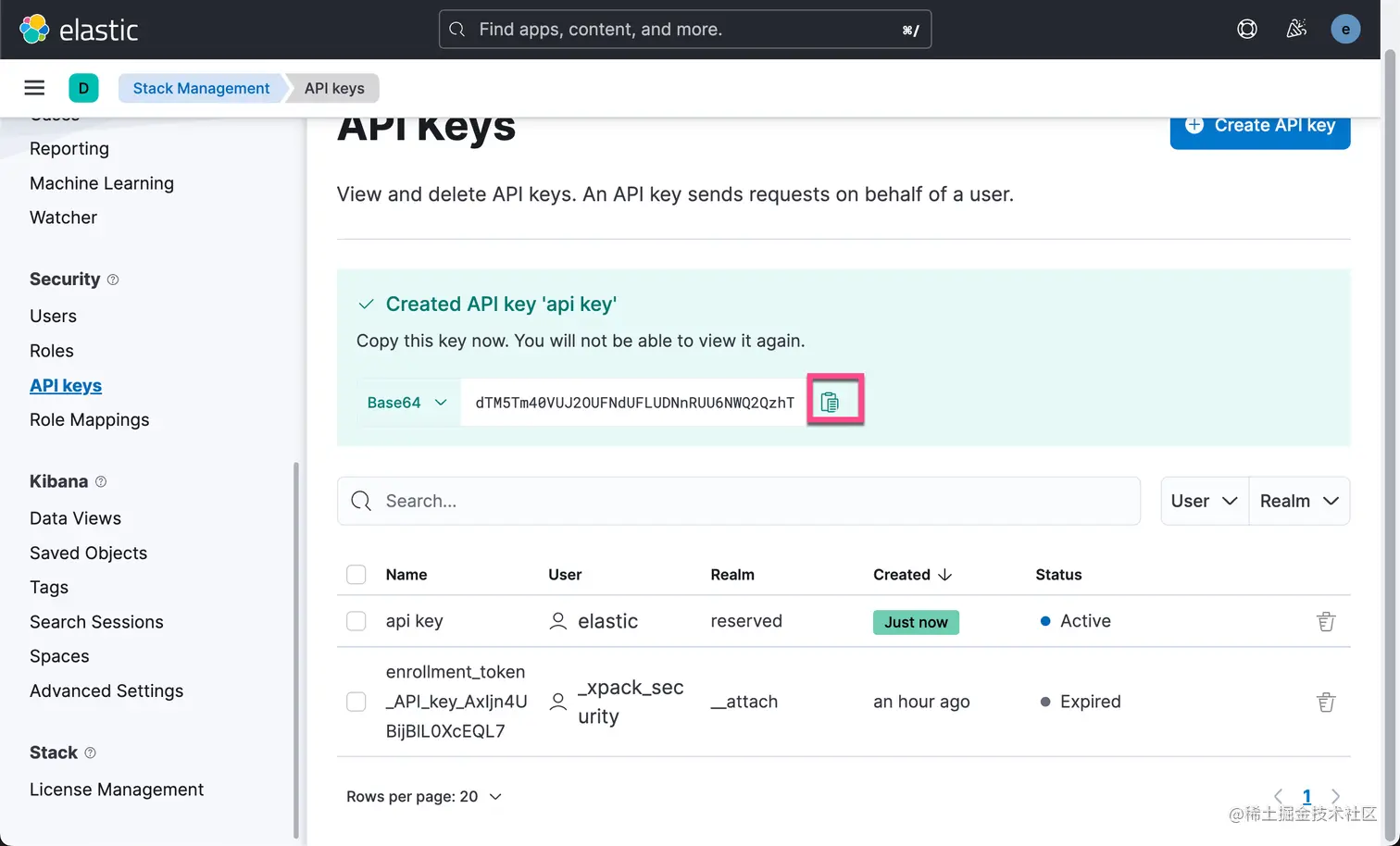Click the Elastic logo

coord(79,29)
